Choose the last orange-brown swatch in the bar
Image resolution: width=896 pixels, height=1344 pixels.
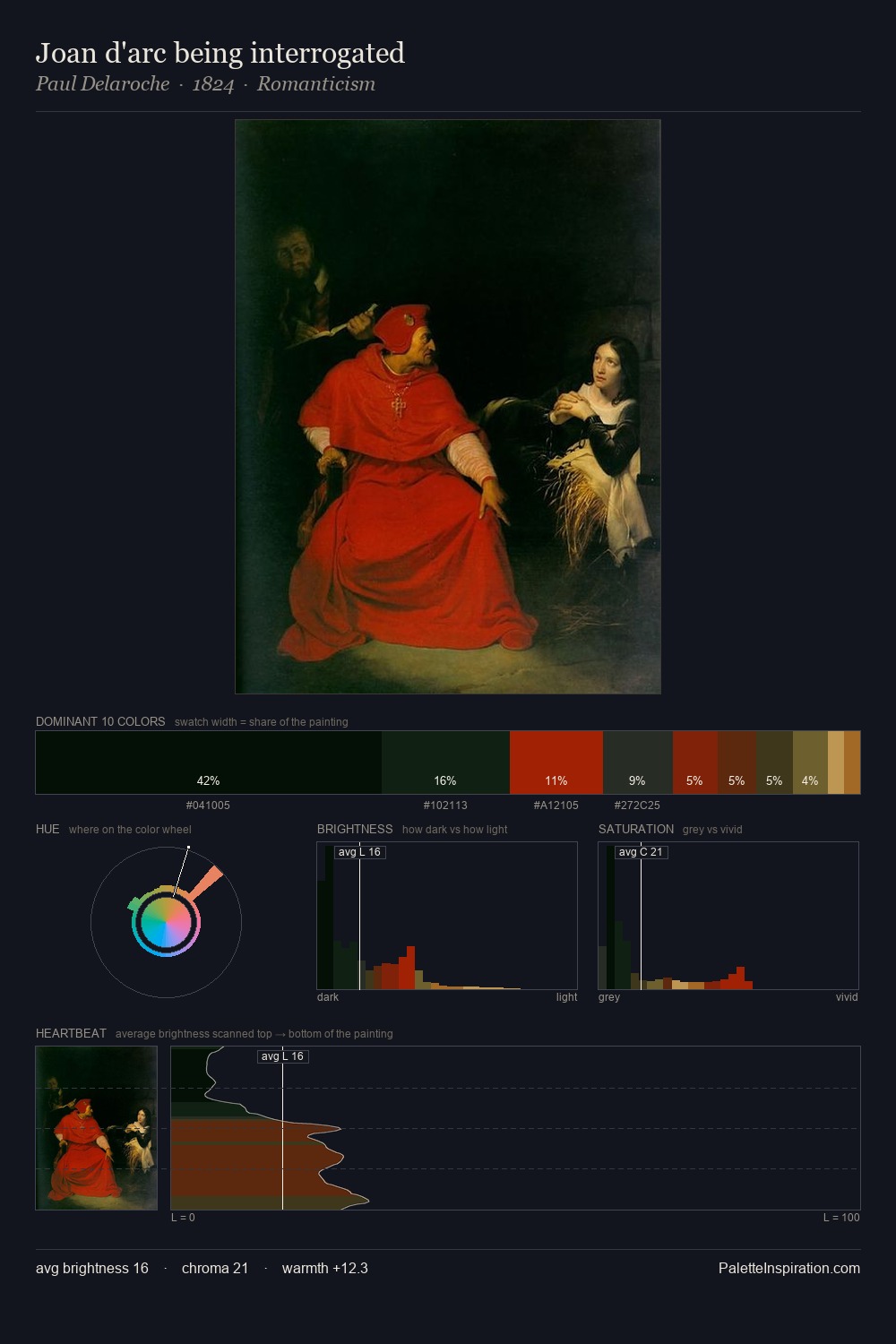click(852, 762)
